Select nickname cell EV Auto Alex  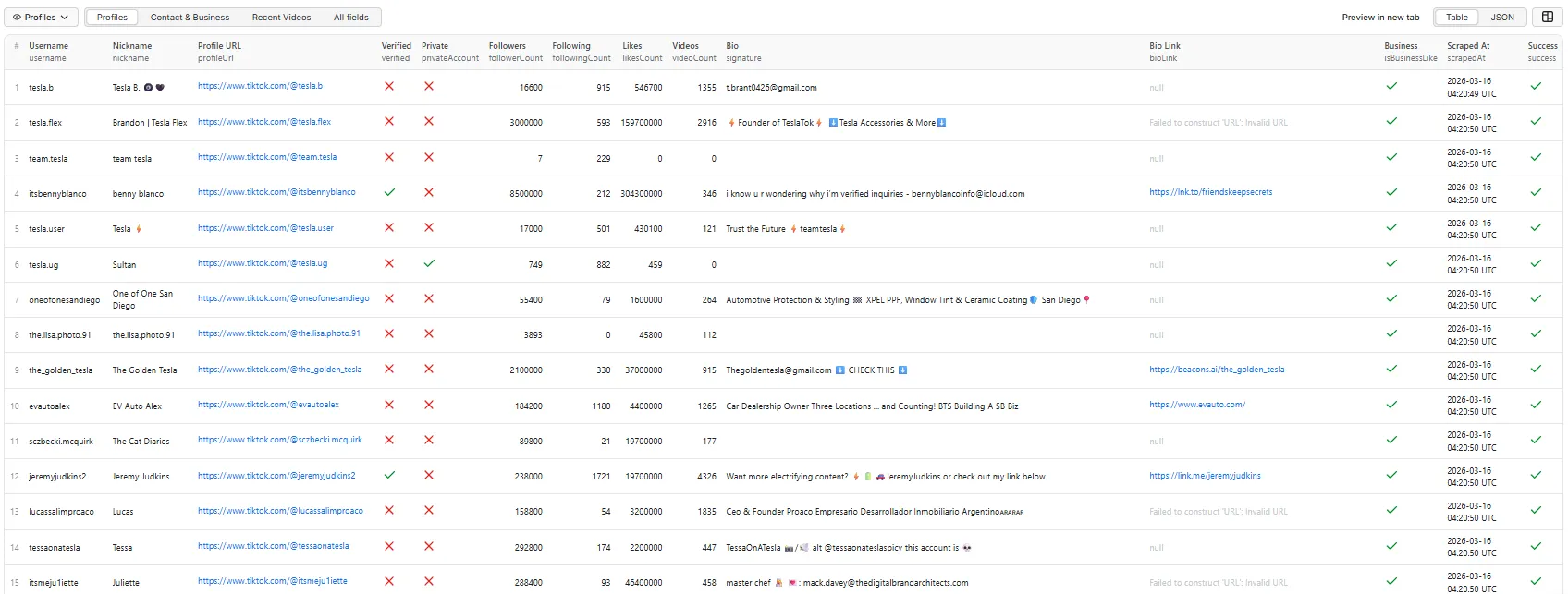coord(137,406)
